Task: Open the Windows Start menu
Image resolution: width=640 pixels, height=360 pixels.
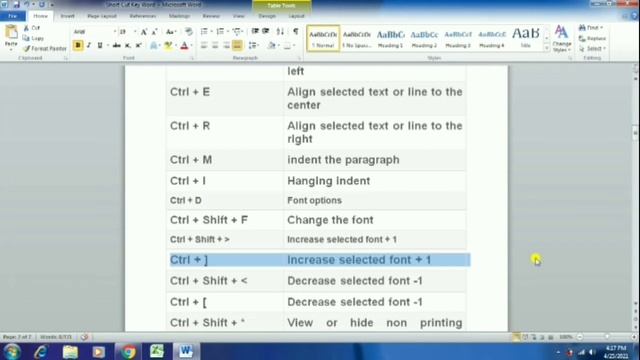Action: pos(11,351)
